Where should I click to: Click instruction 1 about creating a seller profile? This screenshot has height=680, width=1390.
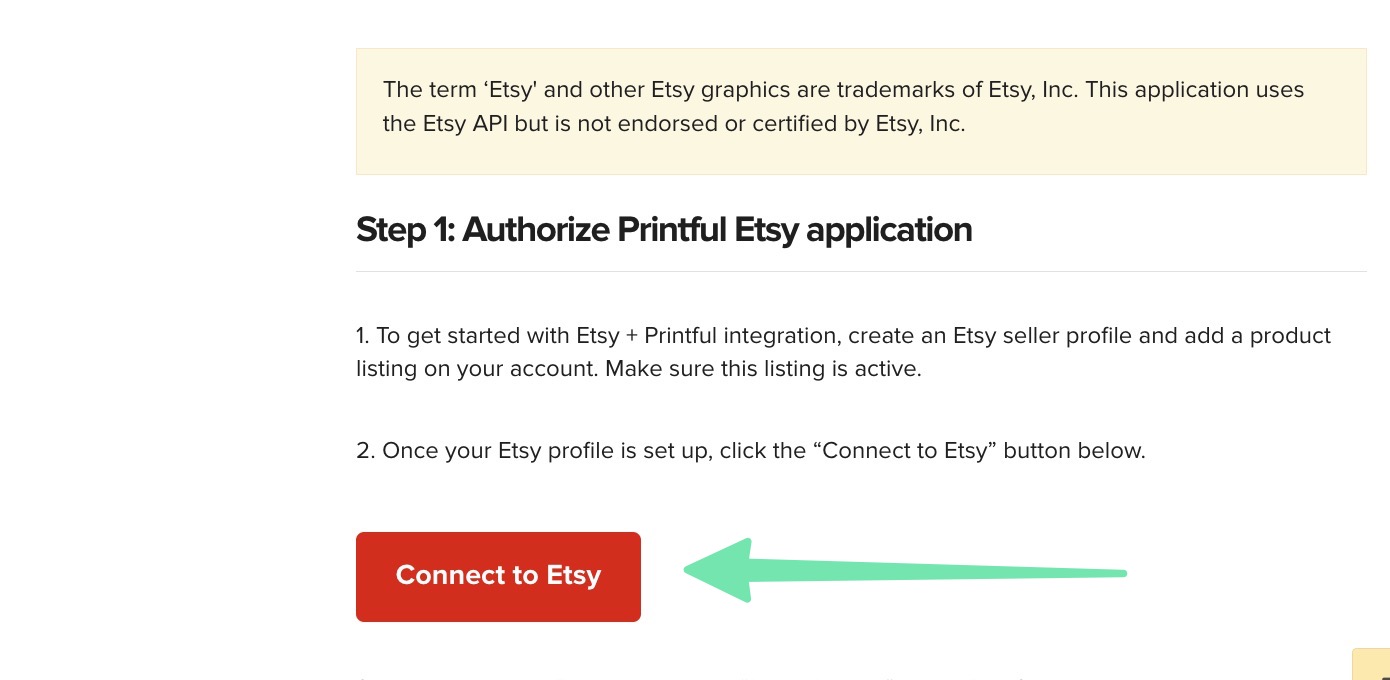750,352
